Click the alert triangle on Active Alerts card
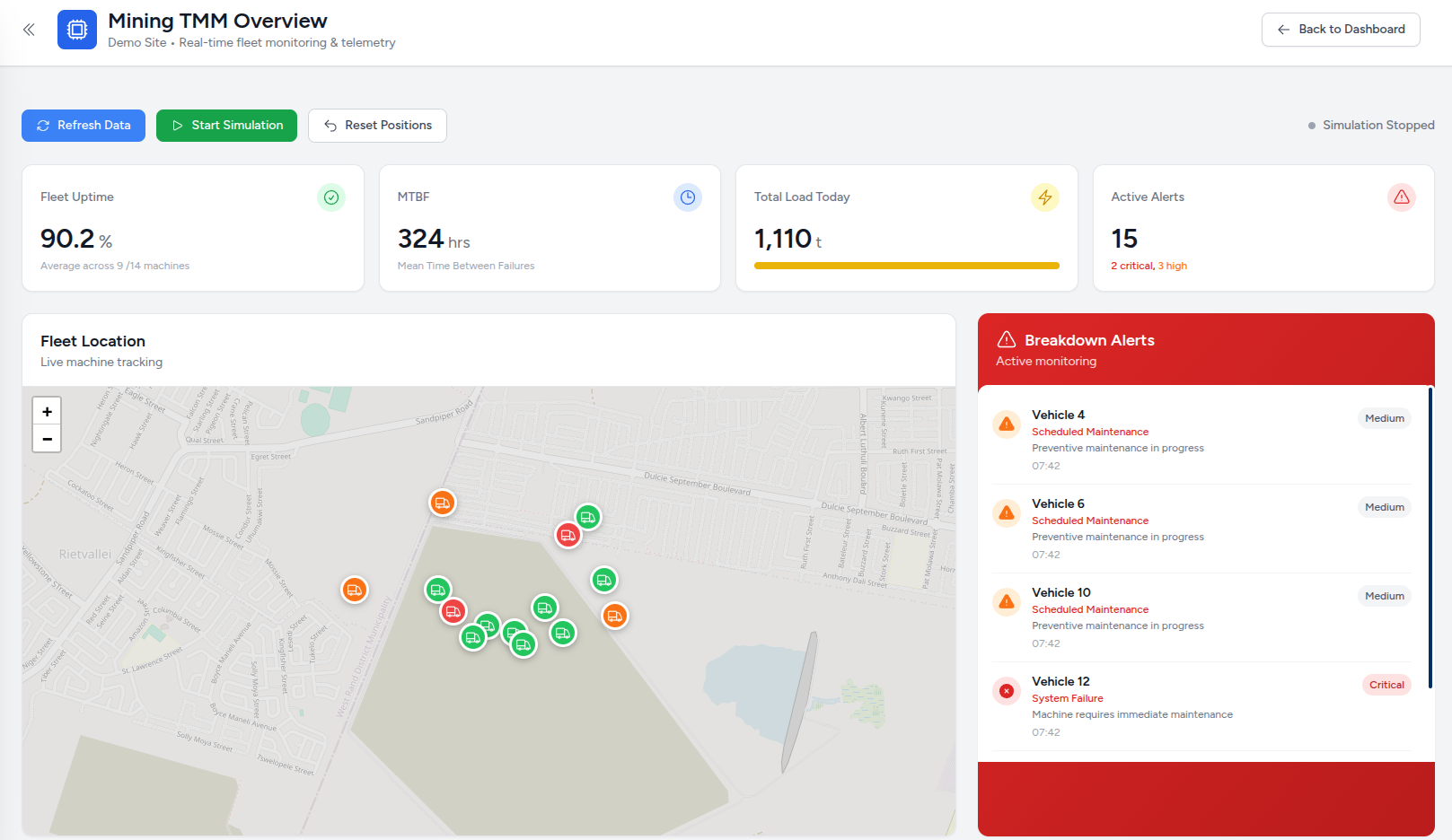 (1402, 197)
